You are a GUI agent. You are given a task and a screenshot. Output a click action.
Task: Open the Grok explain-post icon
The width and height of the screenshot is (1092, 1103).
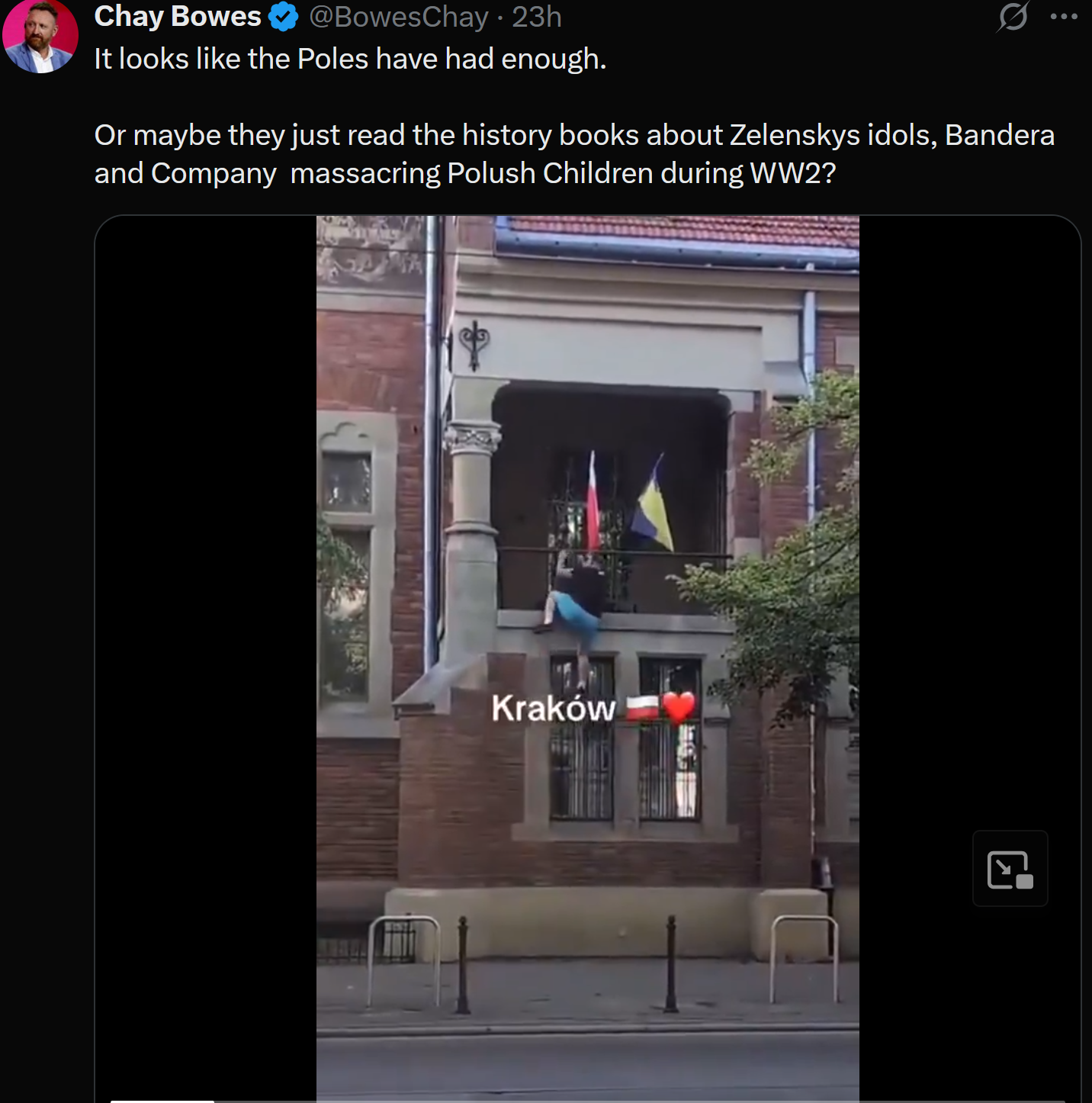point(1013,17)
